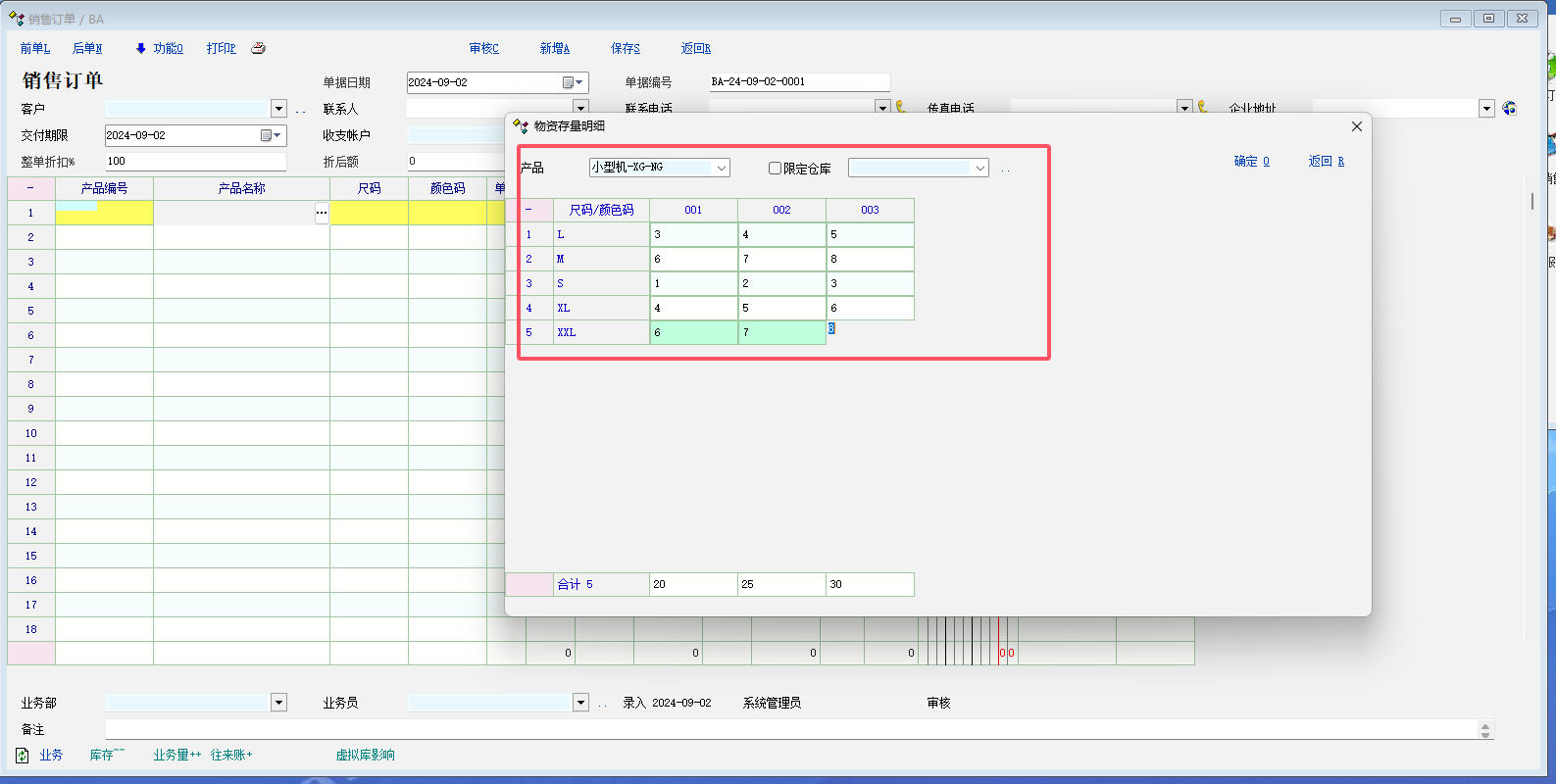The image size is (1556, 784).
Task: Open the 库存 link at bottom
Action: click(106, 756)
